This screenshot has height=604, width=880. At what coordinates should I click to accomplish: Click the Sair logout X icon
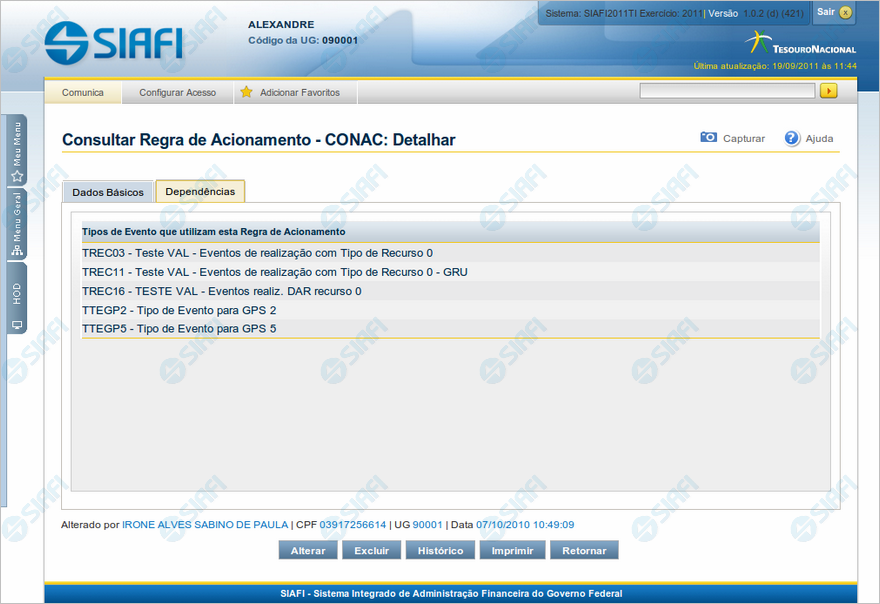(846, 12)
